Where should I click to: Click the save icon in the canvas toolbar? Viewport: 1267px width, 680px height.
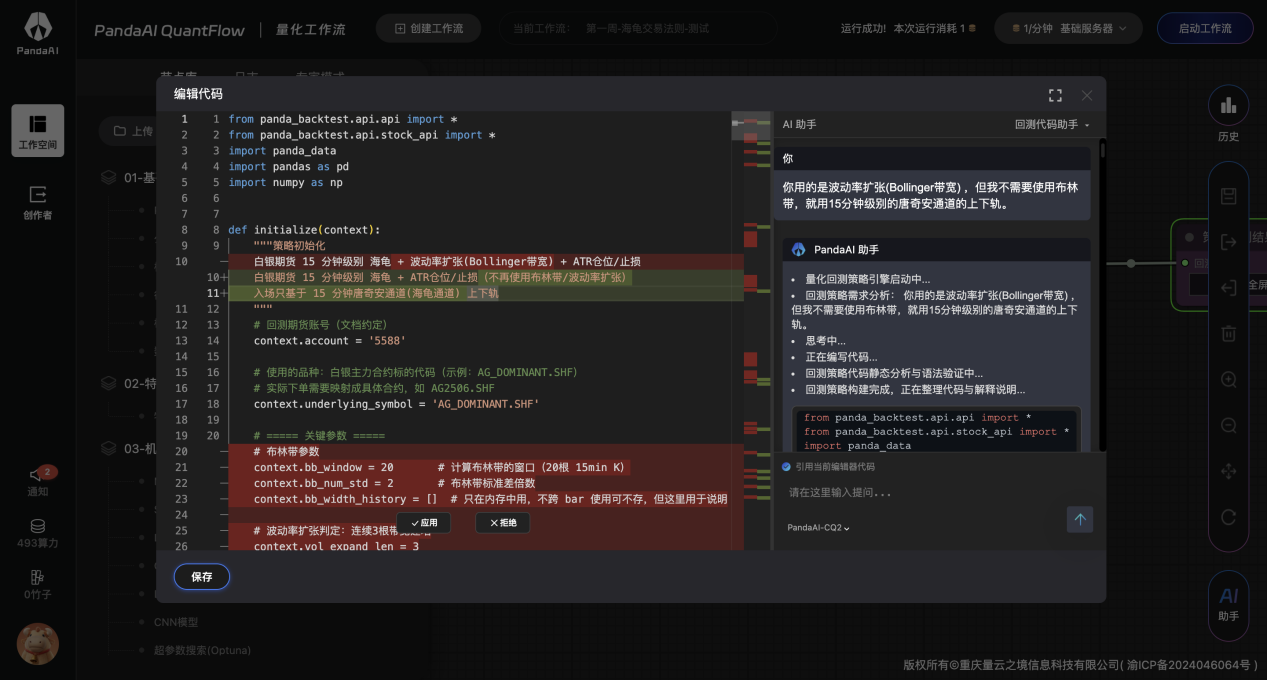tap(1229, 196)
